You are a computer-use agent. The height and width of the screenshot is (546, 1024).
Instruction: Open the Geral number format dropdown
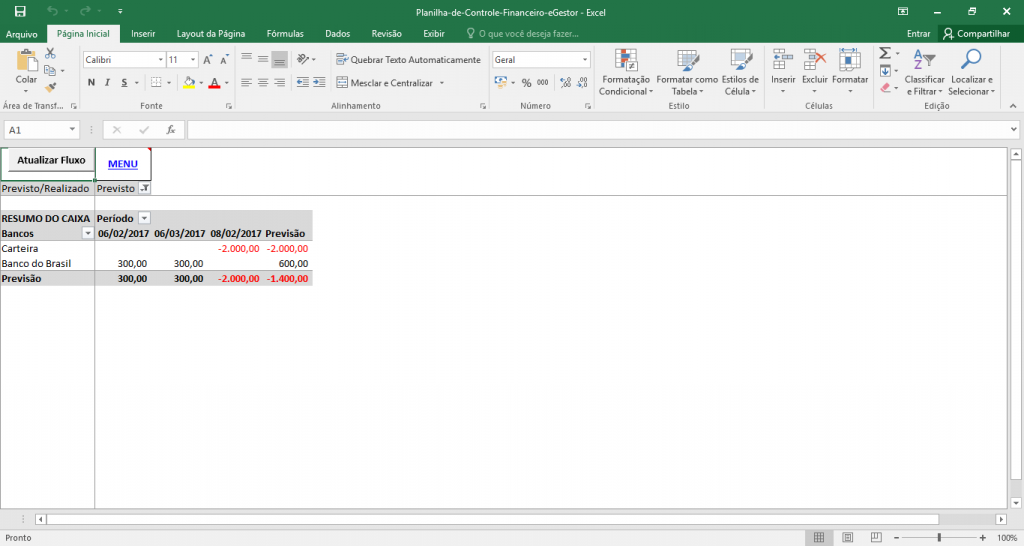coord(585,59)
